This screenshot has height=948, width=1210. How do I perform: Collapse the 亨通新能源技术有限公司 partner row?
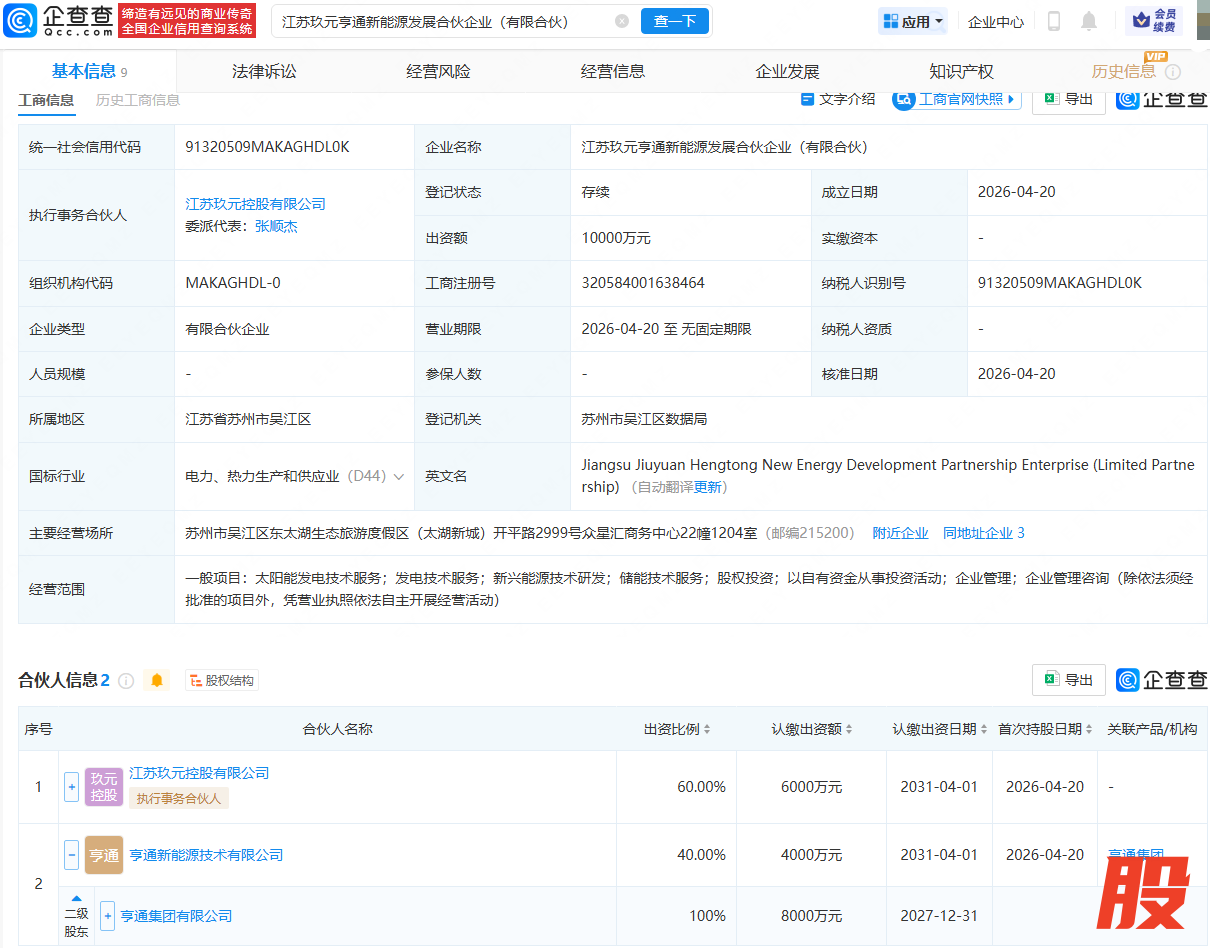click(71, 855)
